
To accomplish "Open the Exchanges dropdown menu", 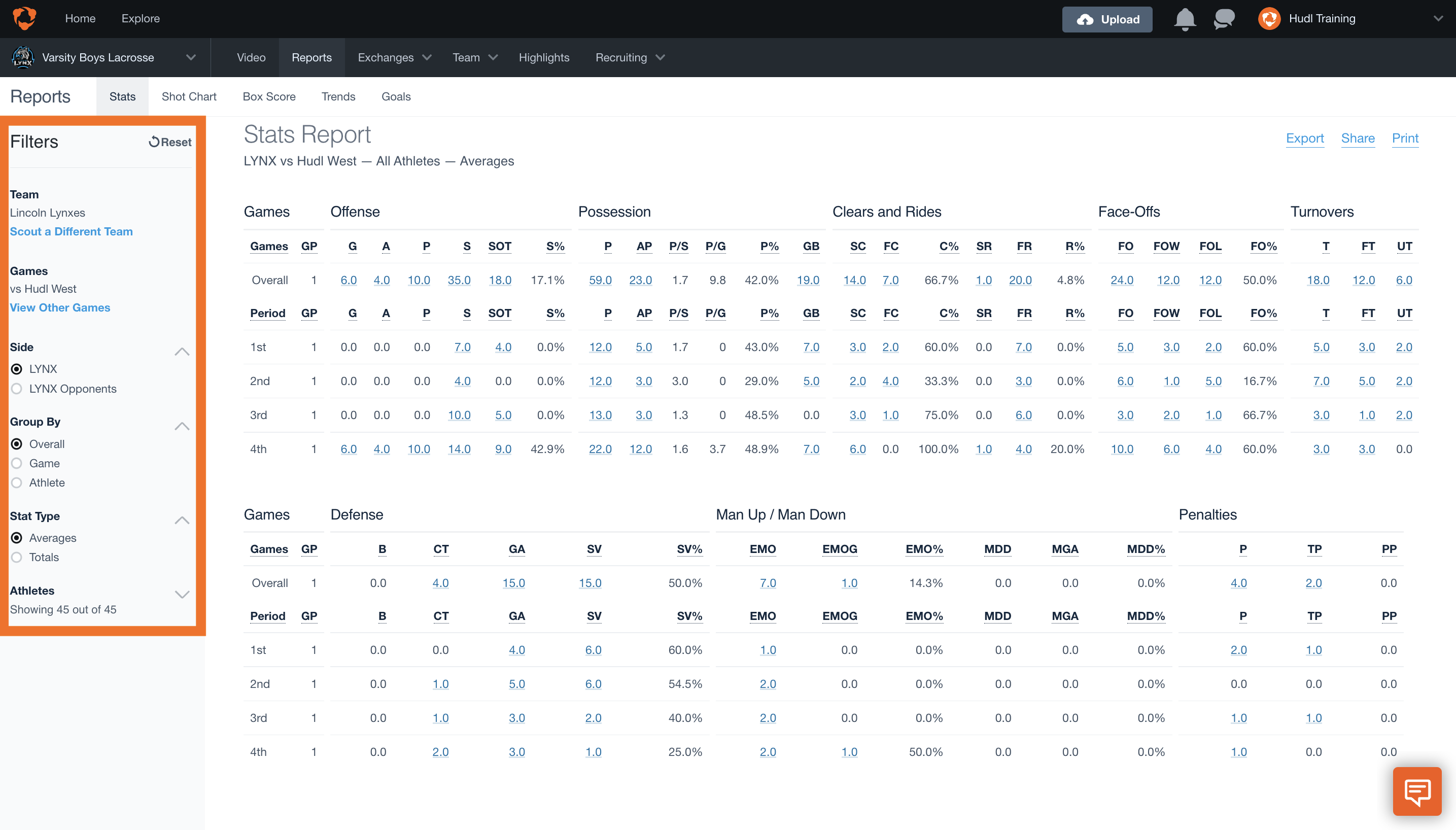I will tap(394, 57).
